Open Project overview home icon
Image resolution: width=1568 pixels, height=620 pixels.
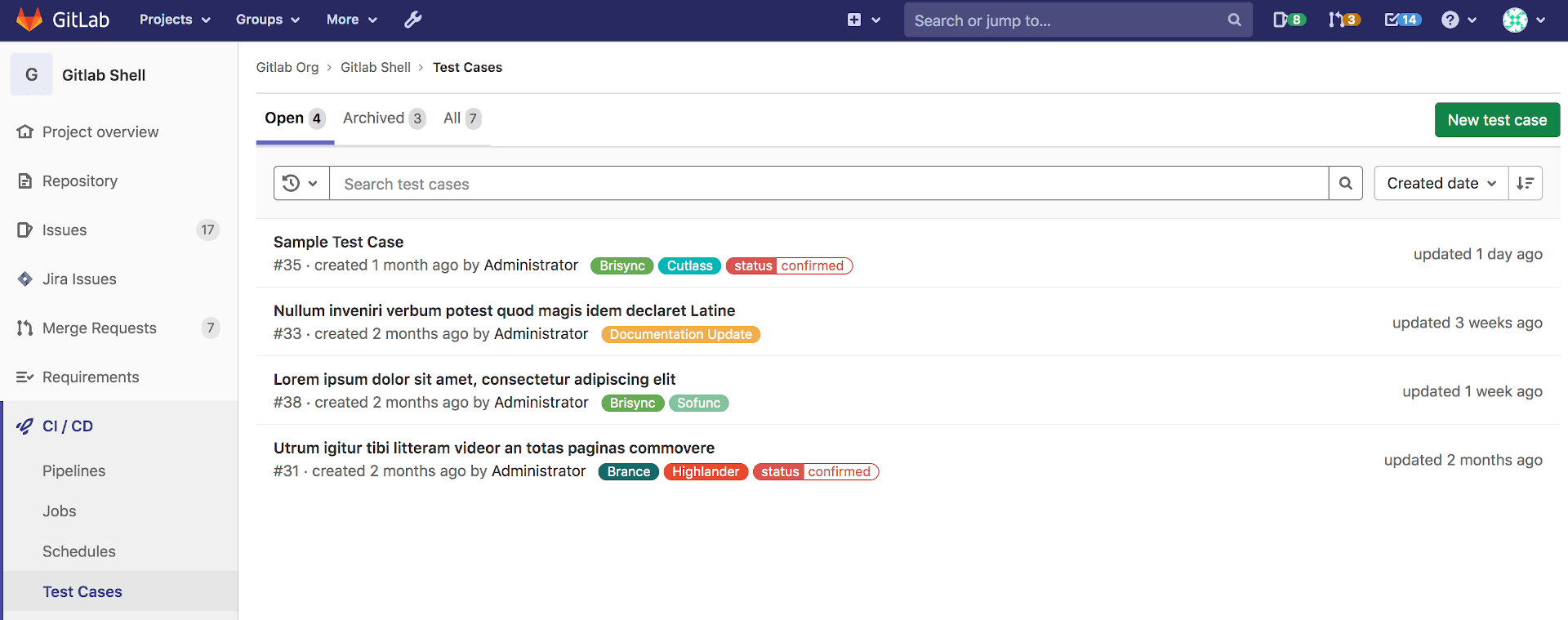(x=25, y=132)
